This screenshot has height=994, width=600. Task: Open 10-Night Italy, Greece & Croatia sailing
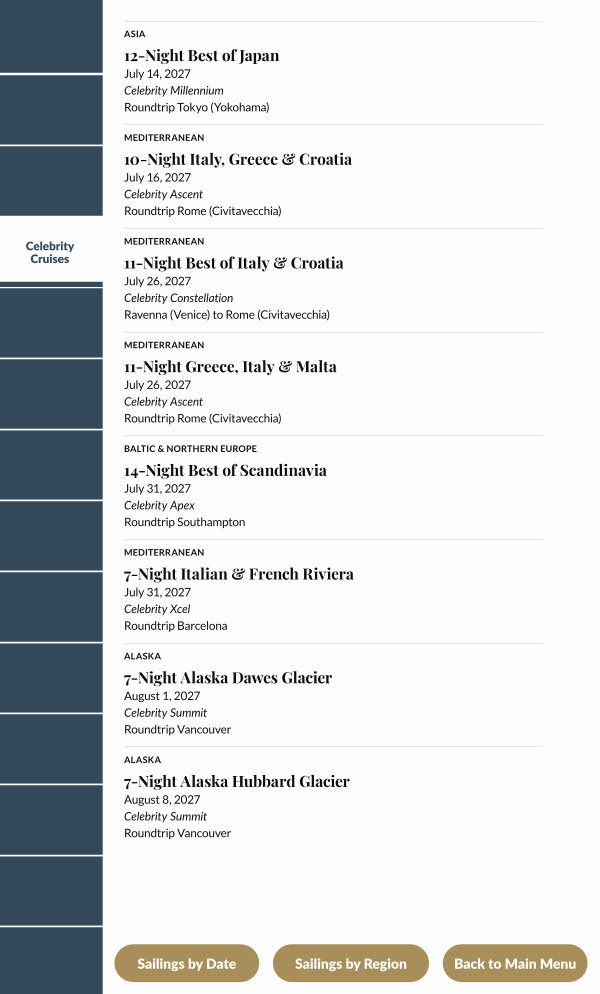(237, 159)
